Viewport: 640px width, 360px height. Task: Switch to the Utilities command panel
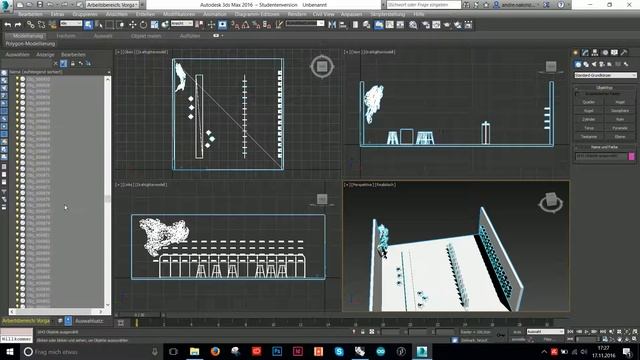624,52
